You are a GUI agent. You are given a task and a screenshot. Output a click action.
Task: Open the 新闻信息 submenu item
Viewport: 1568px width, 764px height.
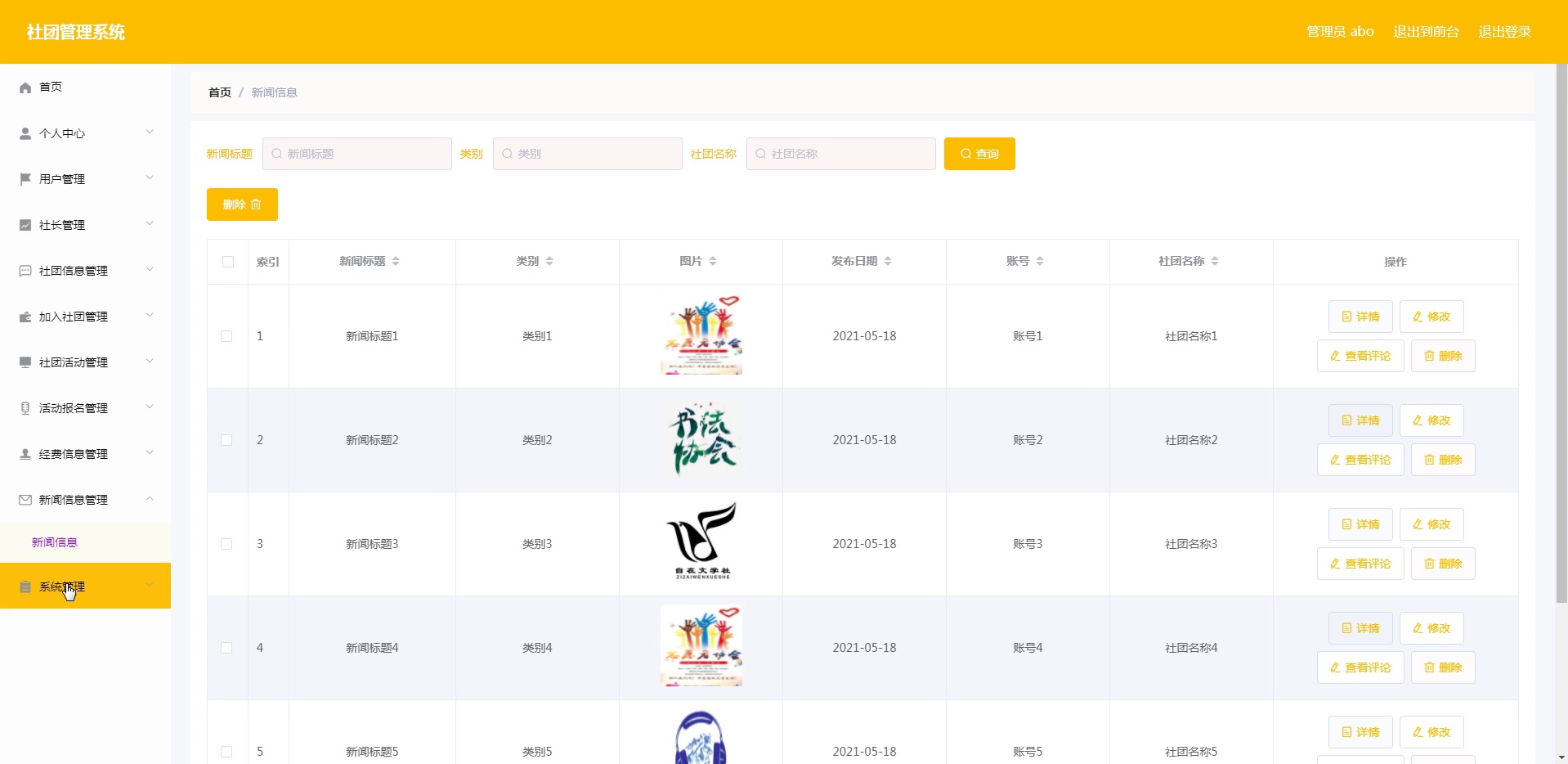(x=55, y=542)
